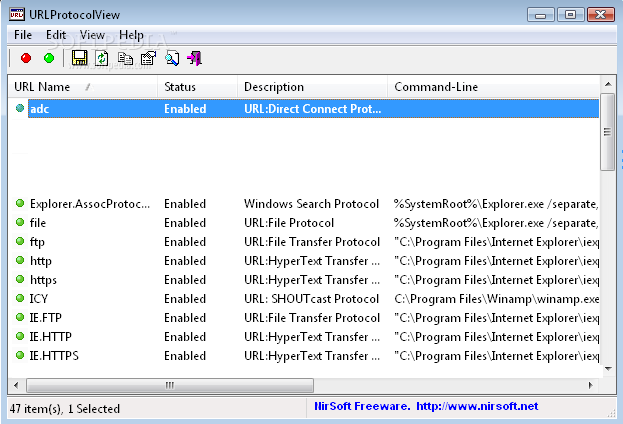
Task: Click the URLProtocolView title bar app icon
Action: coord(17,15)
